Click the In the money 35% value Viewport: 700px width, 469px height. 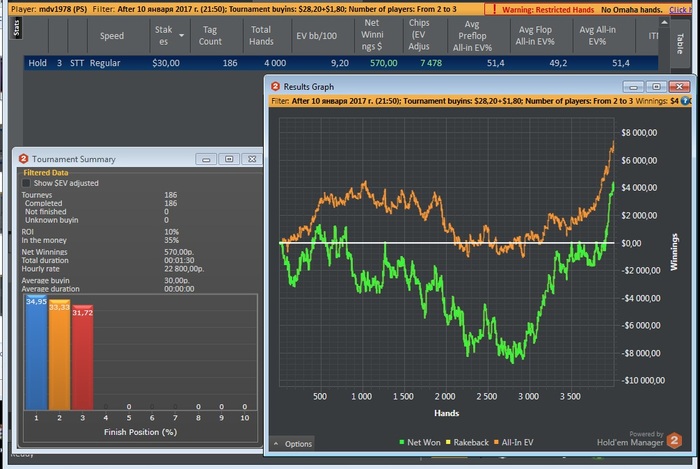(x=171, y=240)
